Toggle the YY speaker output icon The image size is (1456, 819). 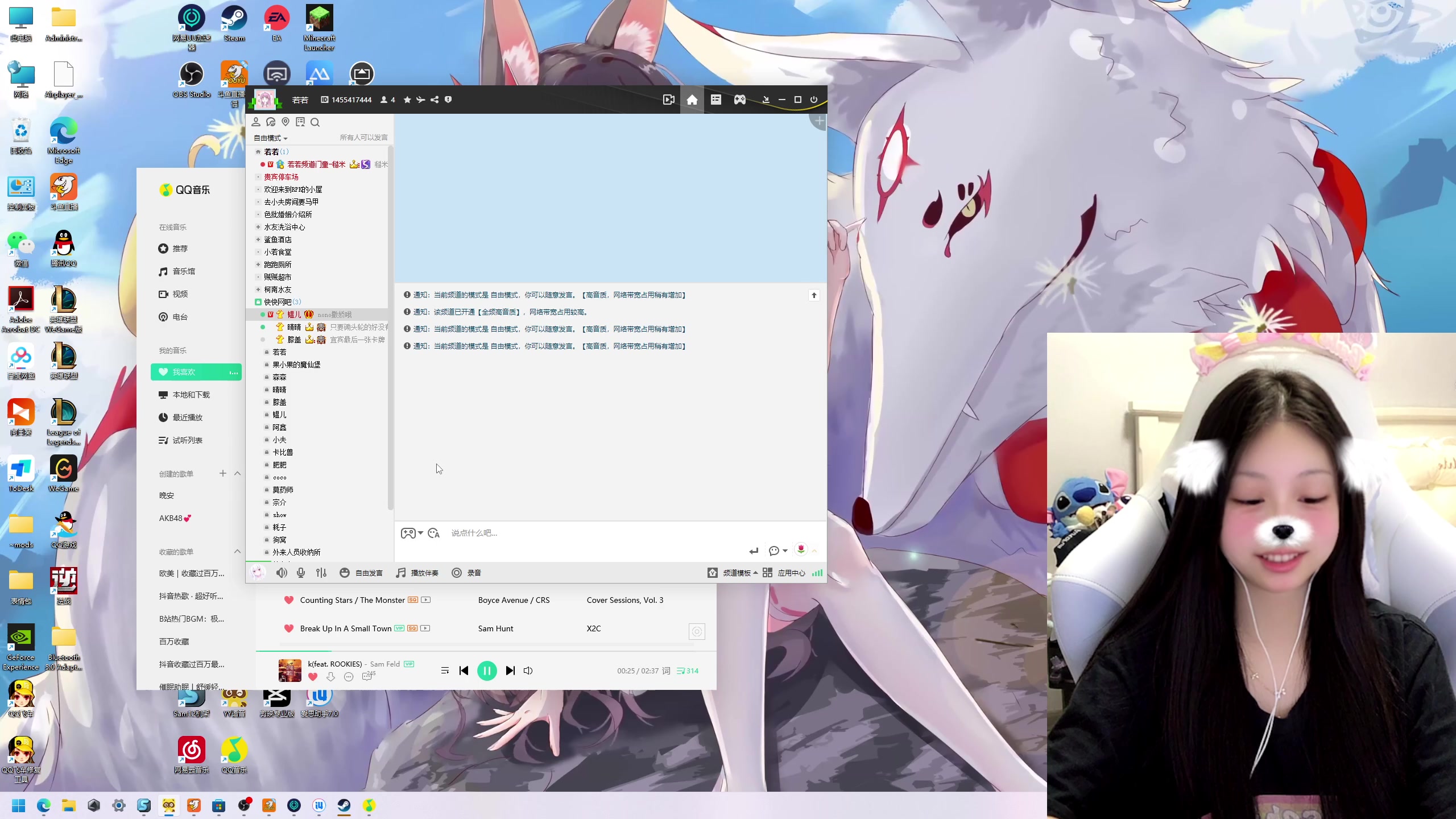click(282, 573)
